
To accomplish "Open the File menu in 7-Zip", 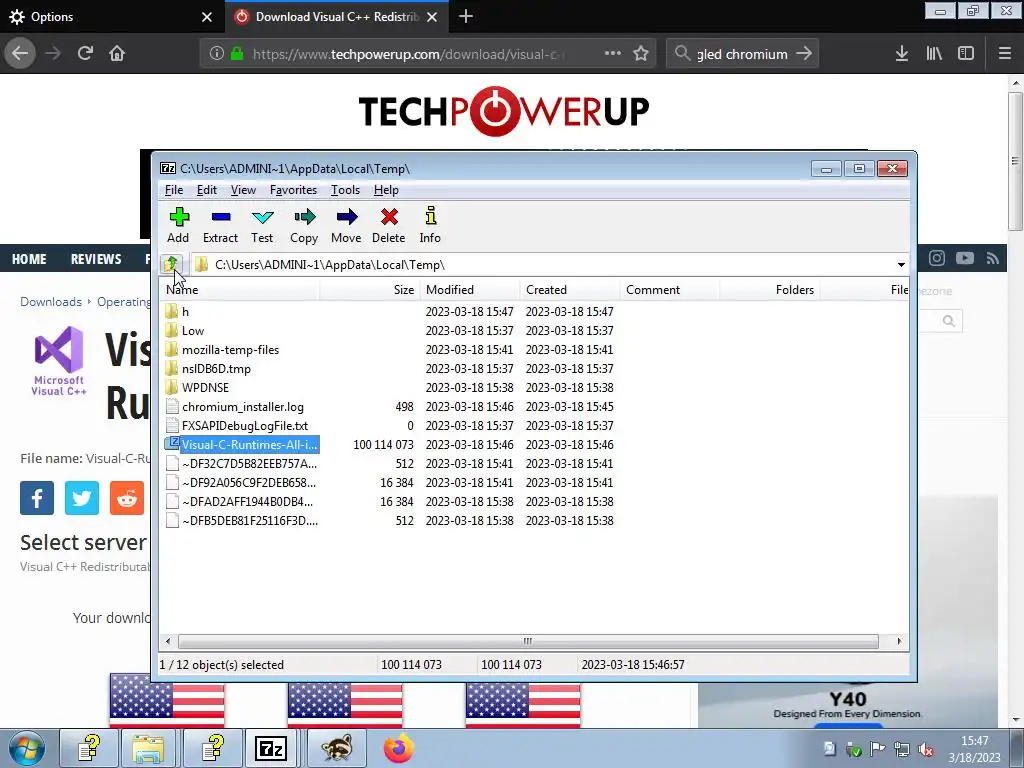I will [x=174, y=190].
